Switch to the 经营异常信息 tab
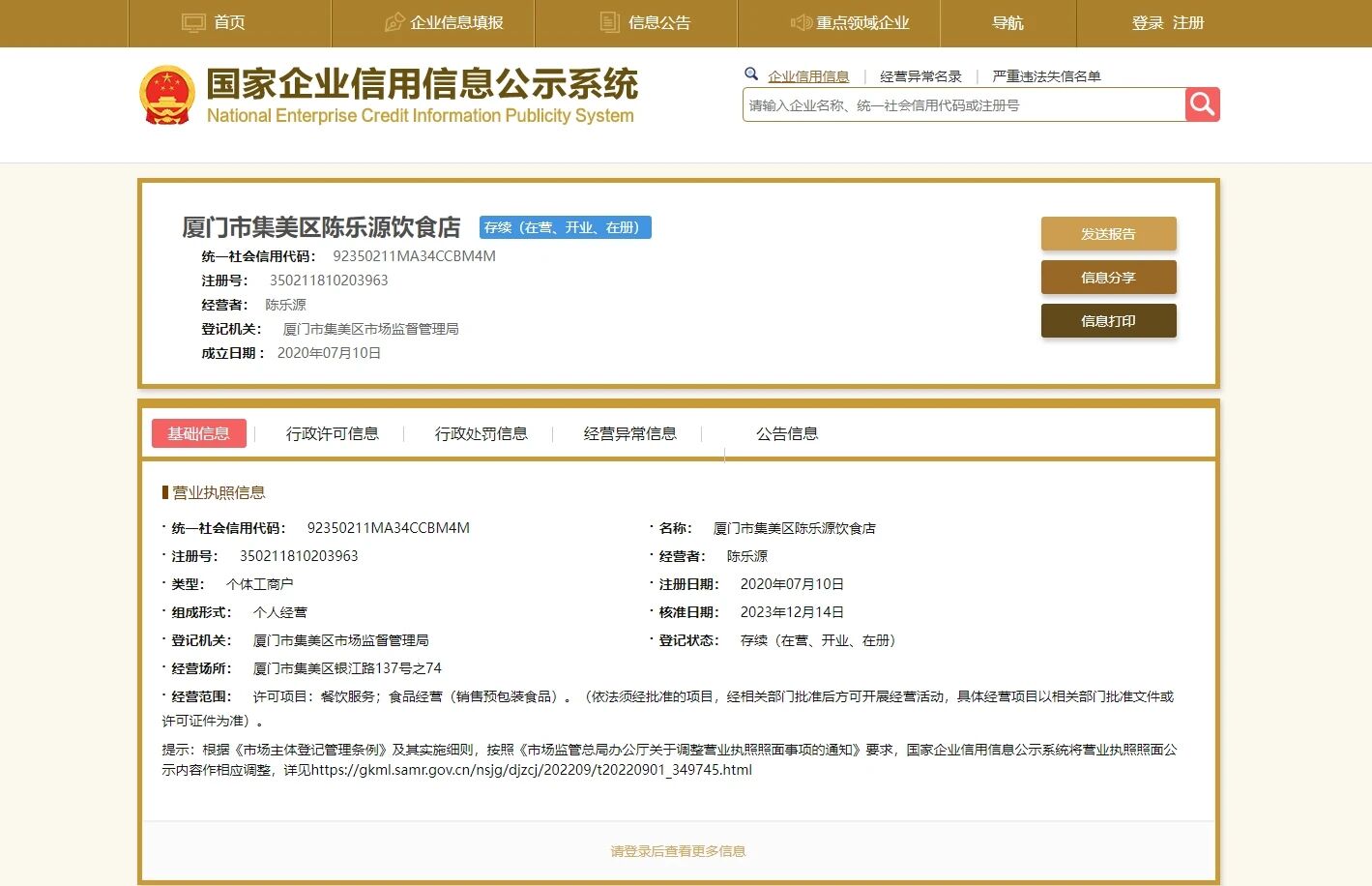 click(629, 433)
